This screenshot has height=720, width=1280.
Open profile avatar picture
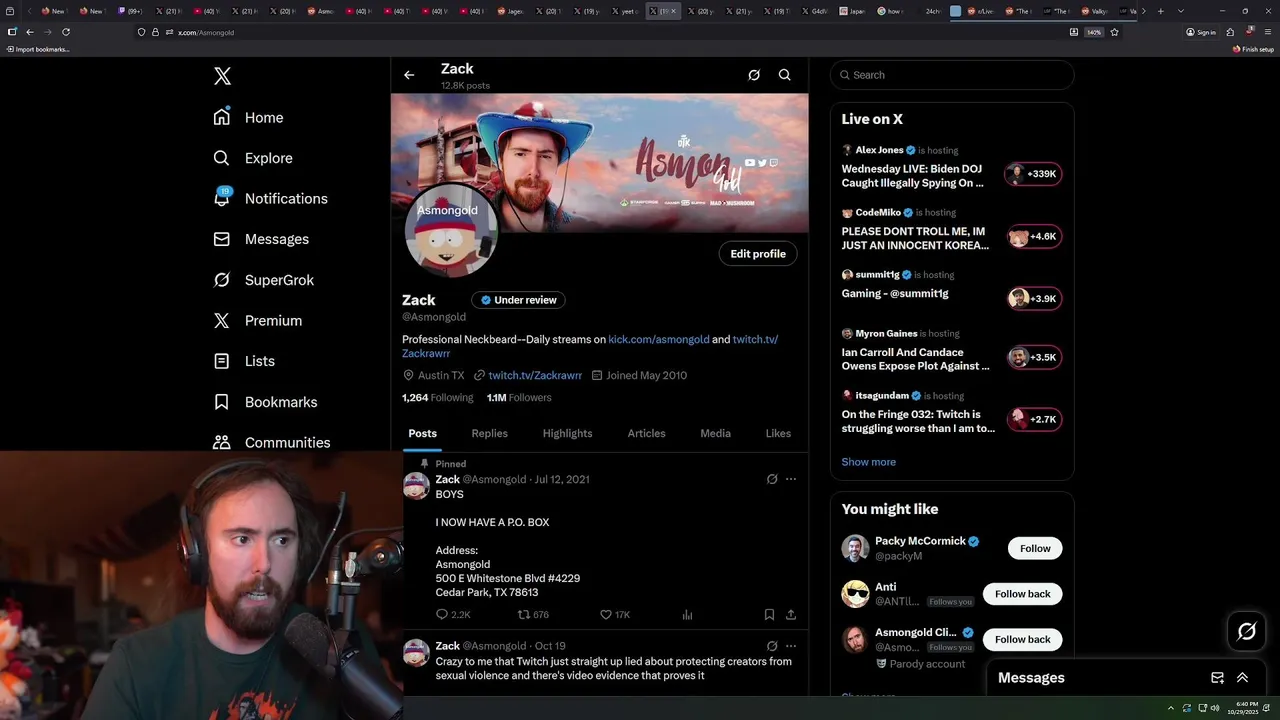(451, 231)
